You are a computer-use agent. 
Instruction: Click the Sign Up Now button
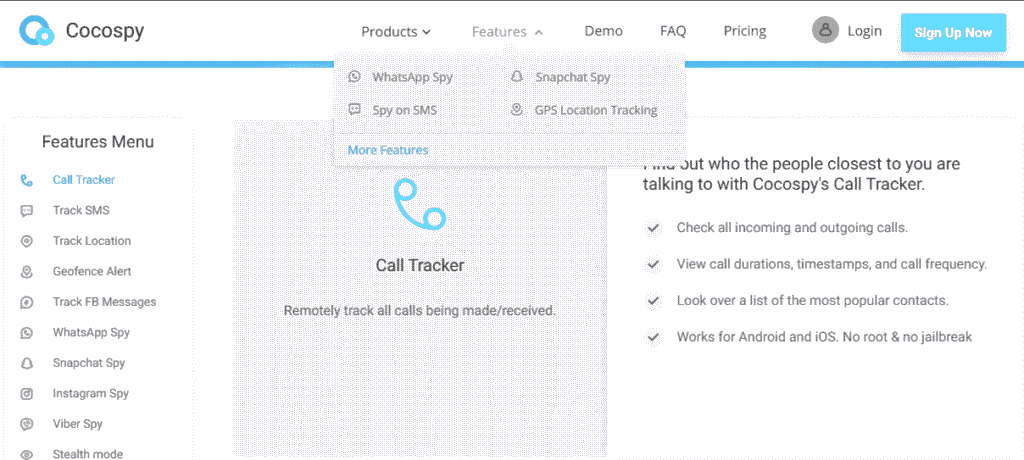pos(953,33)
